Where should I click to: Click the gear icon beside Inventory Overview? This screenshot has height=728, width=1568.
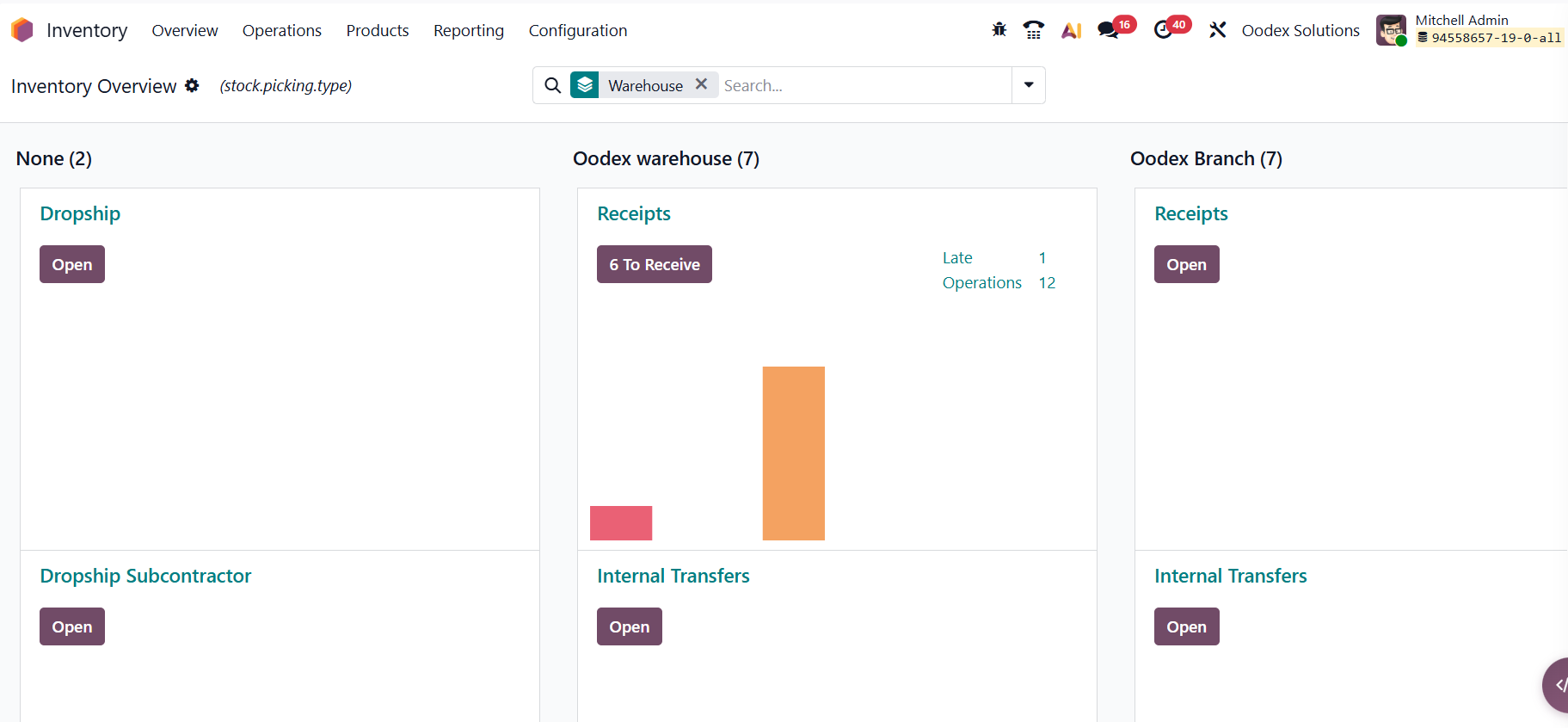point(192,86)
